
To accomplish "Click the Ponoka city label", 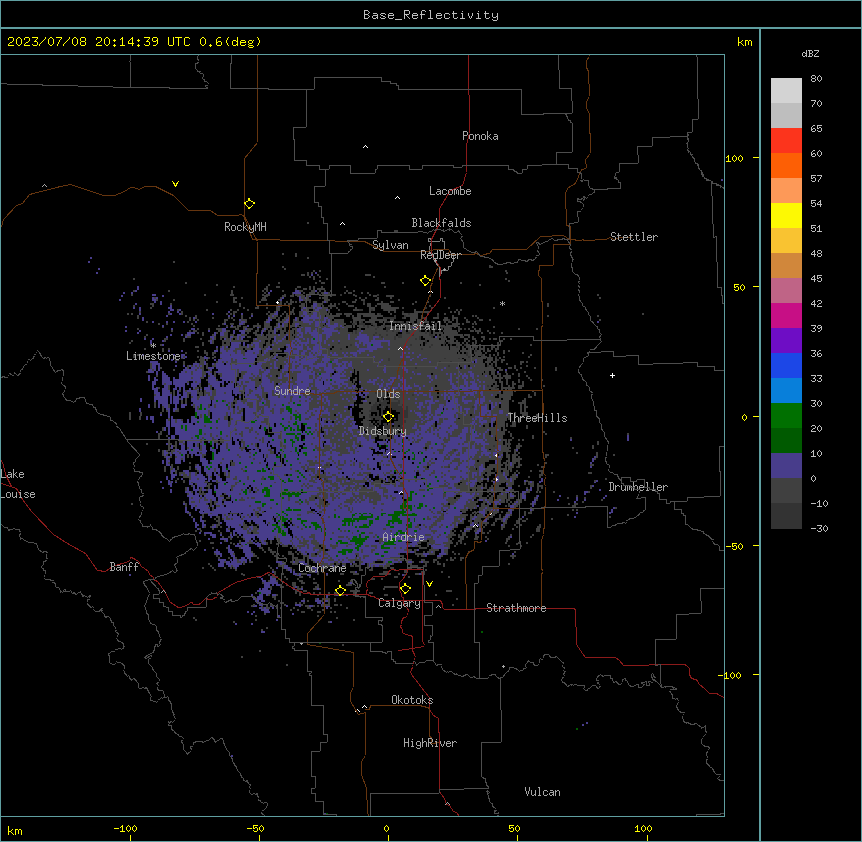I will click(480, 136).
